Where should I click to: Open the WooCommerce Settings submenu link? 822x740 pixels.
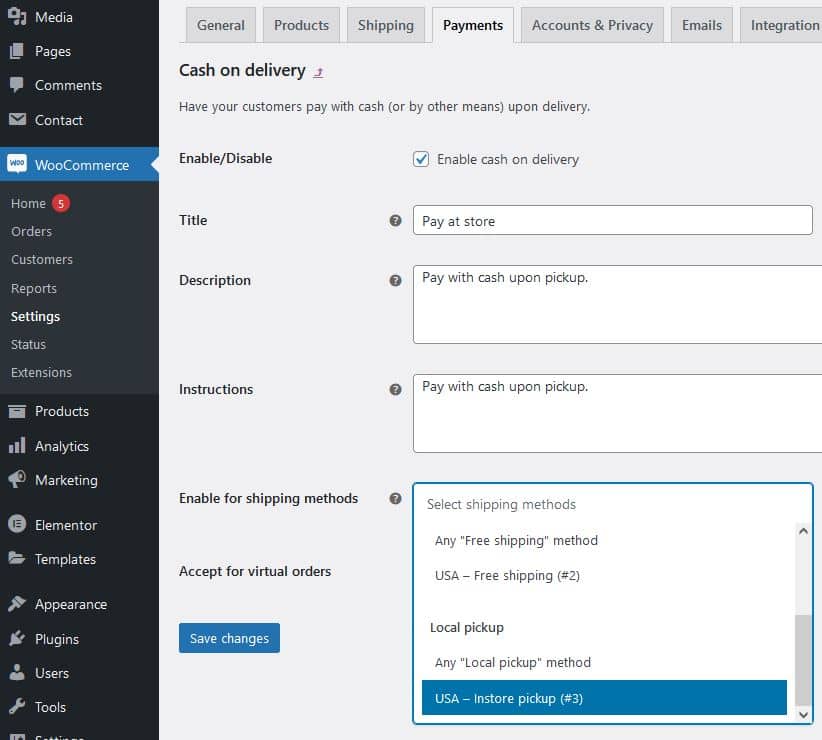pyautogui.click(x=35, y=316)
